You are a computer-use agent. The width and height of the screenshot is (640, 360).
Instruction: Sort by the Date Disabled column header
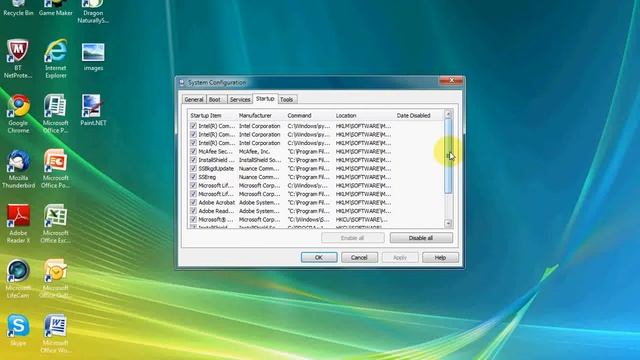tap(418, 116)
